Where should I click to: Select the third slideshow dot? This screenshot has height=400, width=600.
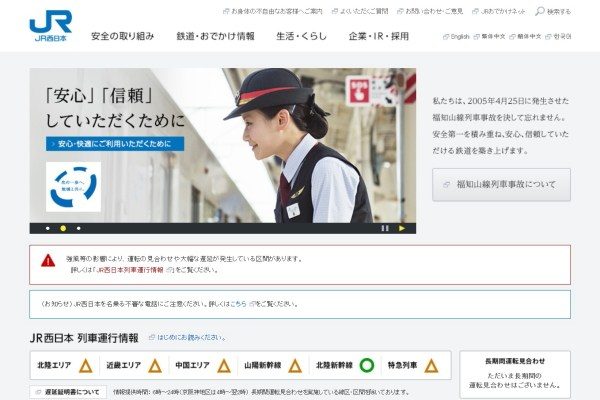click(78, 229)
